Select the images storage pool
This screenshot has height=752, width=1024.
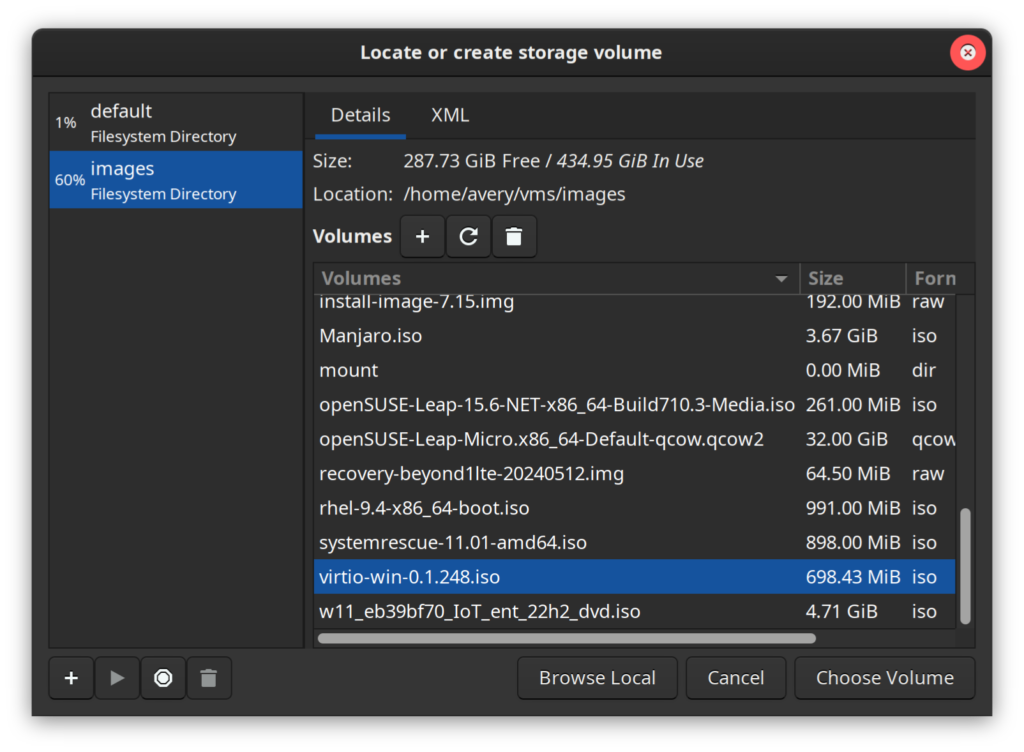(x=176, y=180)
